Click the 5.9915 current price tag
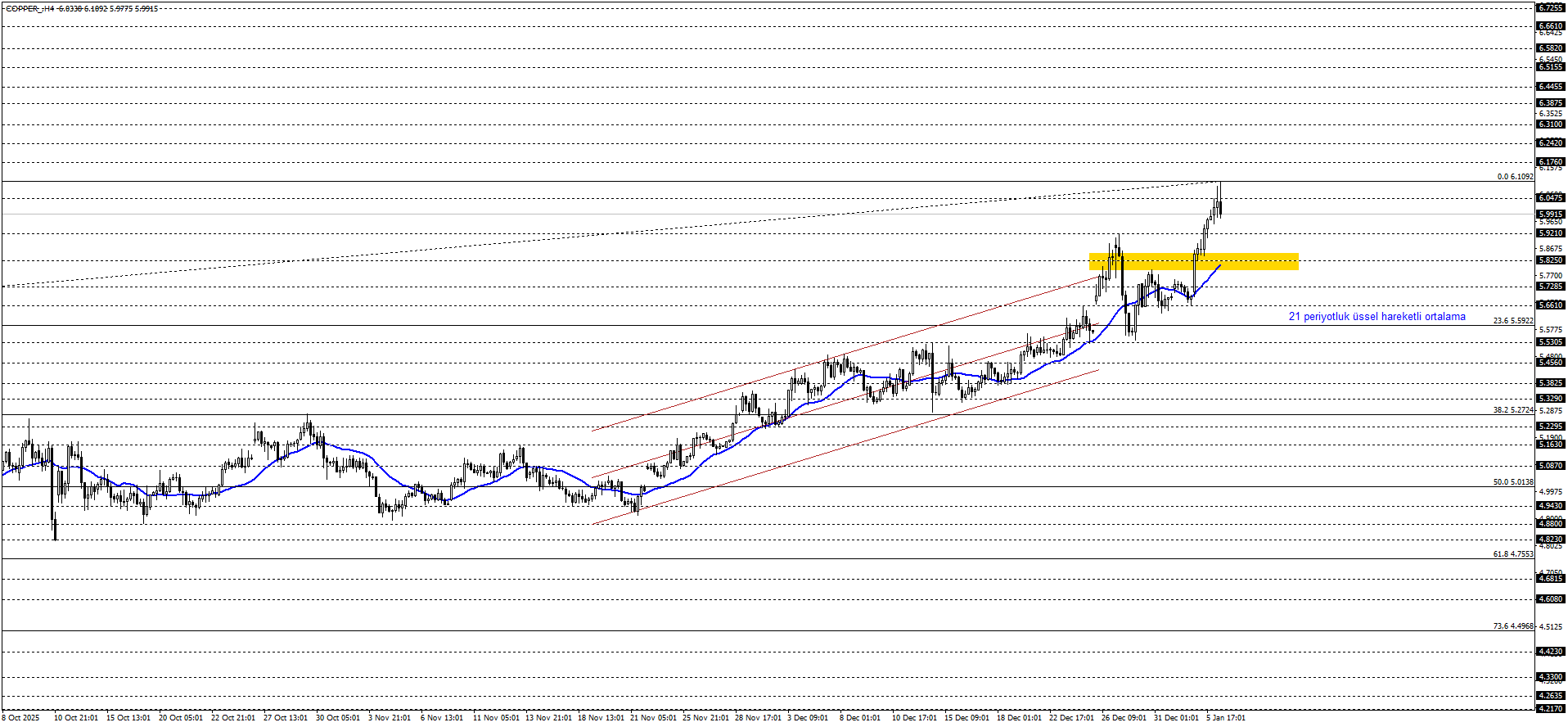 click(x=1551, y=214)
